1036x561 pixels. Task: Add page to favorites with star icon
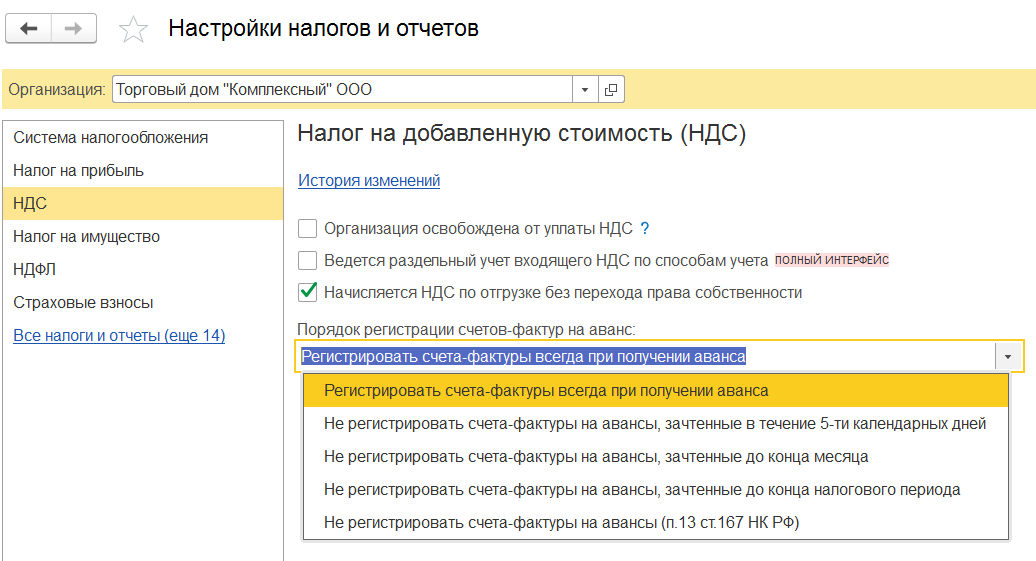point(133,30)
